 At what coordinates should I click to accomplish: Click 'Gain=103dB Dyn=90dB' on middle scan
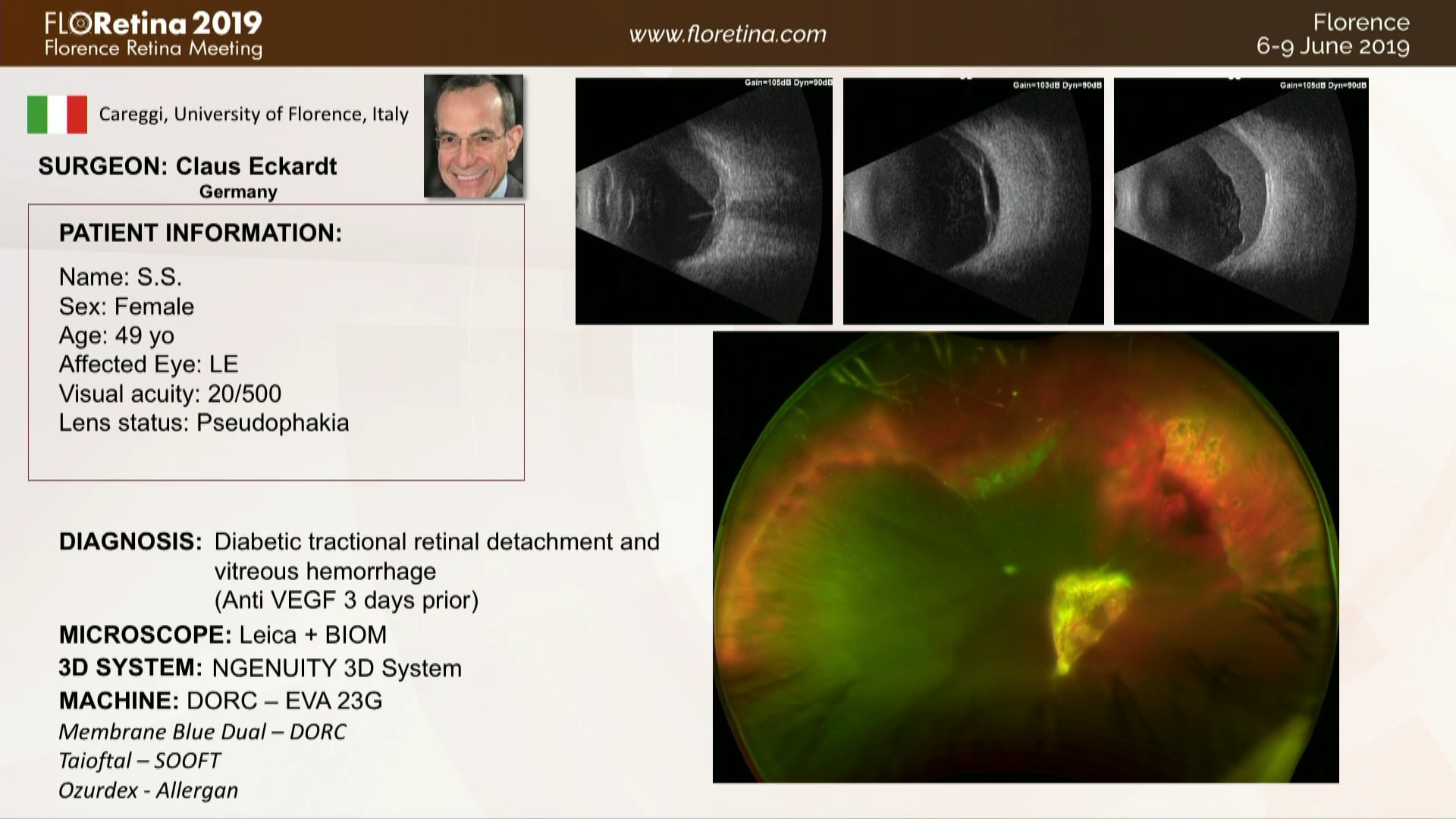tap(1057, 85)
